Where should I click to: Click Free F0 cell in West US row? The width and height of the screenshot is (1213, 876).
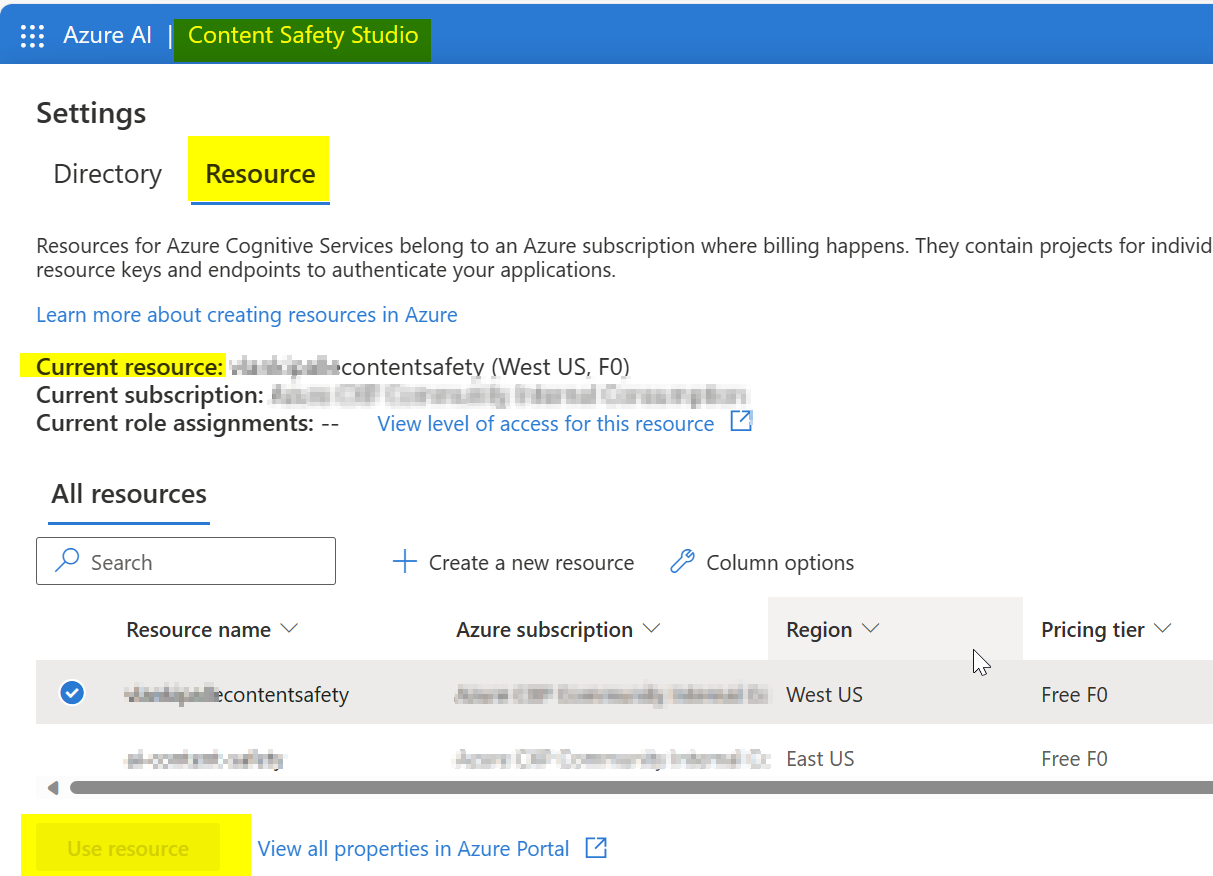1074,694
